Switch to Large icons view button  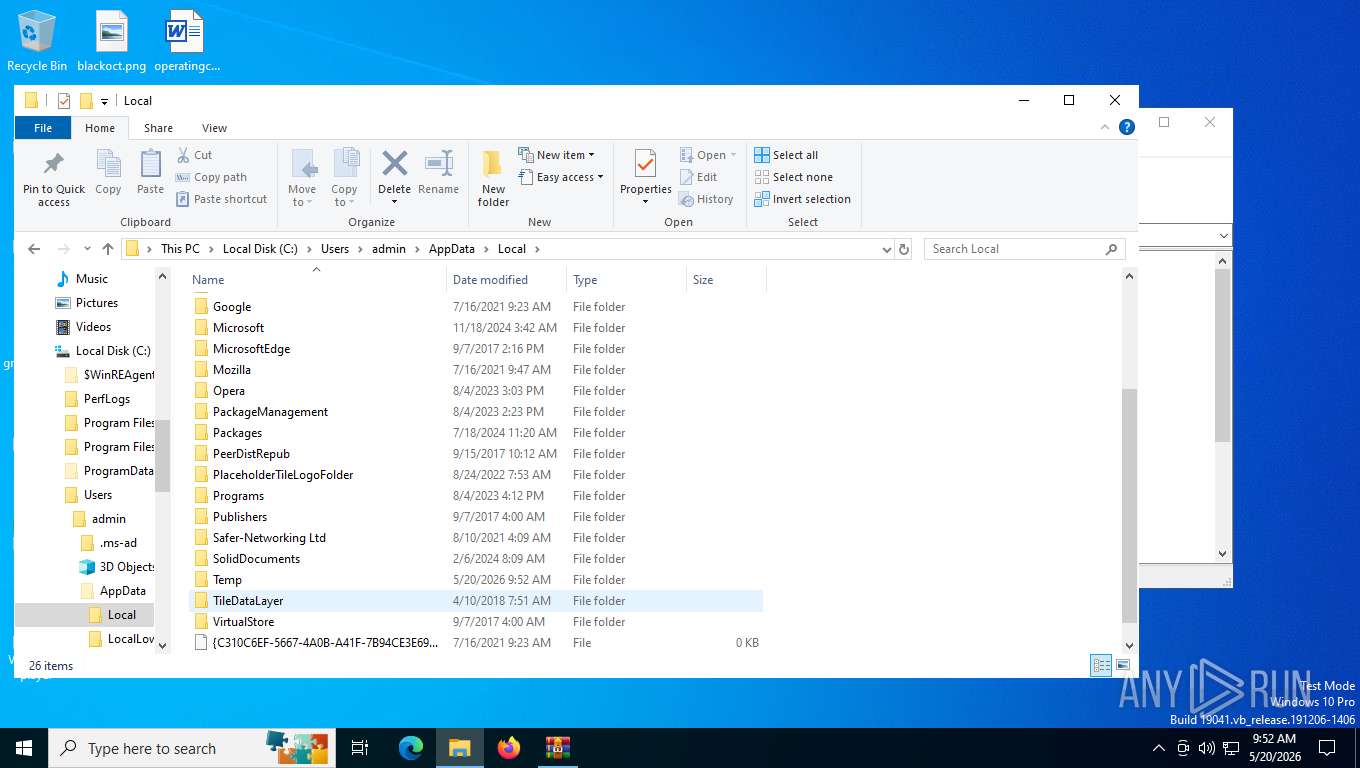tap(1123, 665)
